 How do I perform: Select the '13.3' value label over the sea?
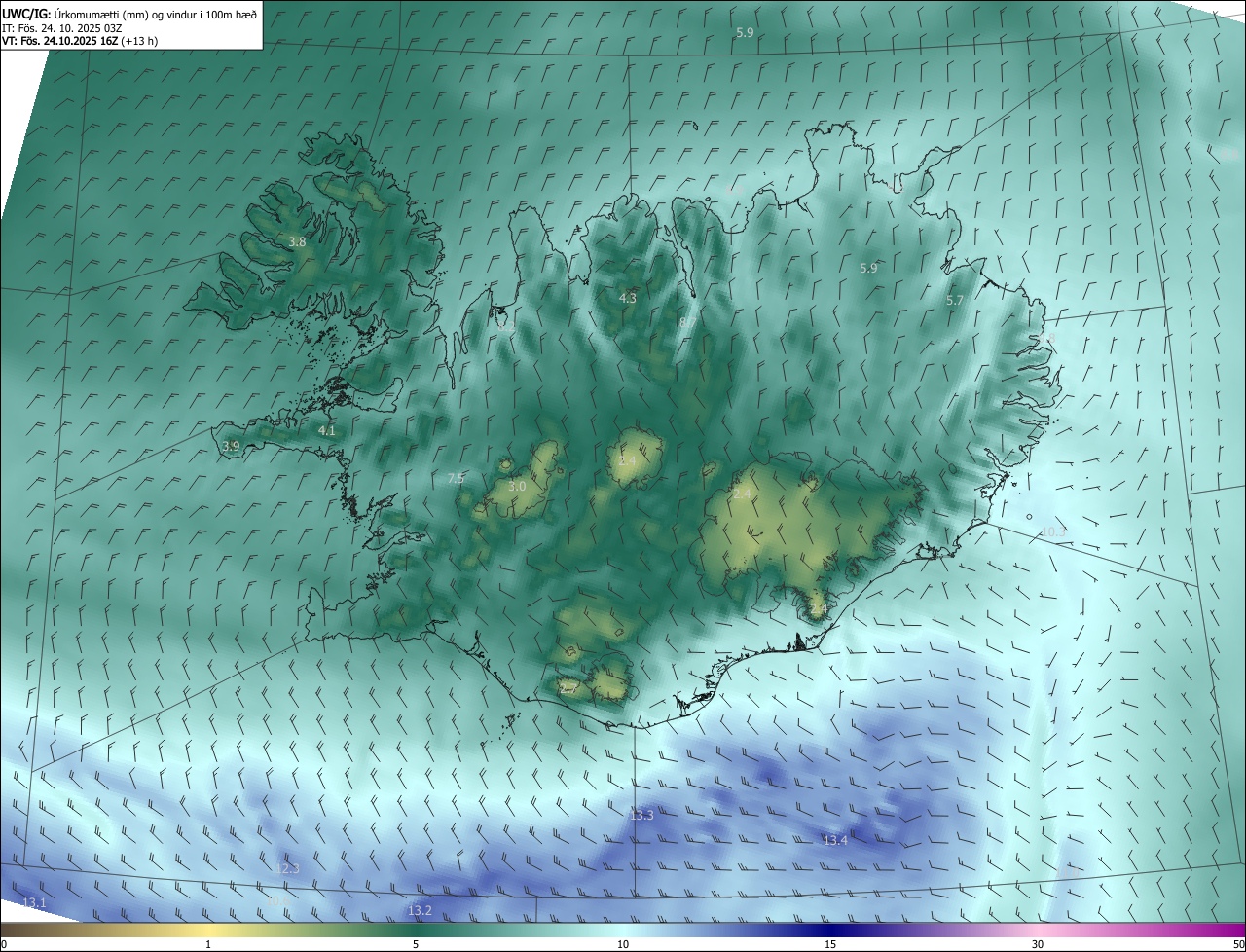[x=641, y=815]
